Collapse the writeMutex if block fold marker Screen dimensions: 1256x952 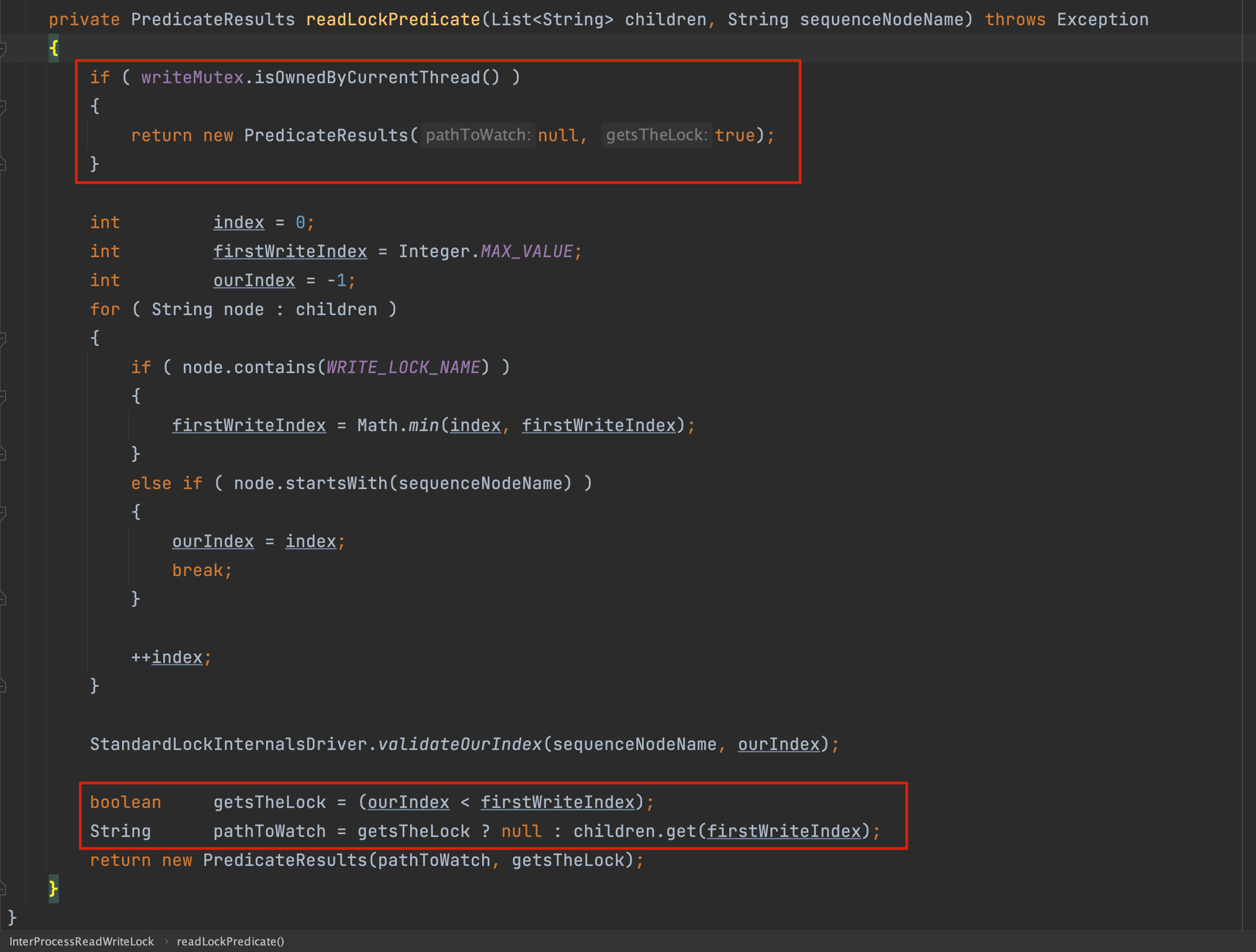3,107
